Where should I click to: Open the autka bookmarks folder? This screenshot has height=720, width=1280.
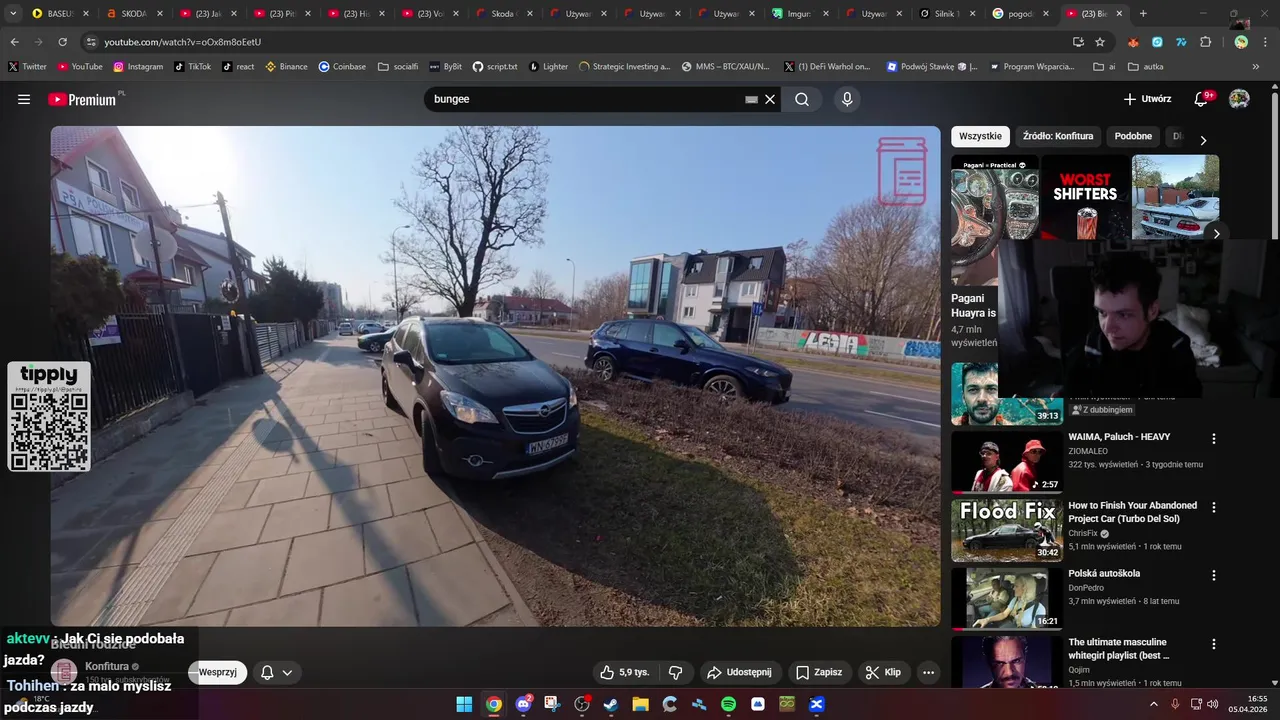click(x=1145, y=67)
